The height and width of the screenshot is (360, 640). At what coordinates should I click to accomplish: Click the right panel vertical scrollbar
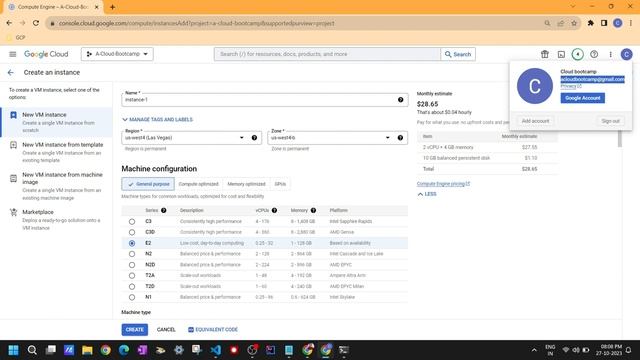(x=620, y=139)
